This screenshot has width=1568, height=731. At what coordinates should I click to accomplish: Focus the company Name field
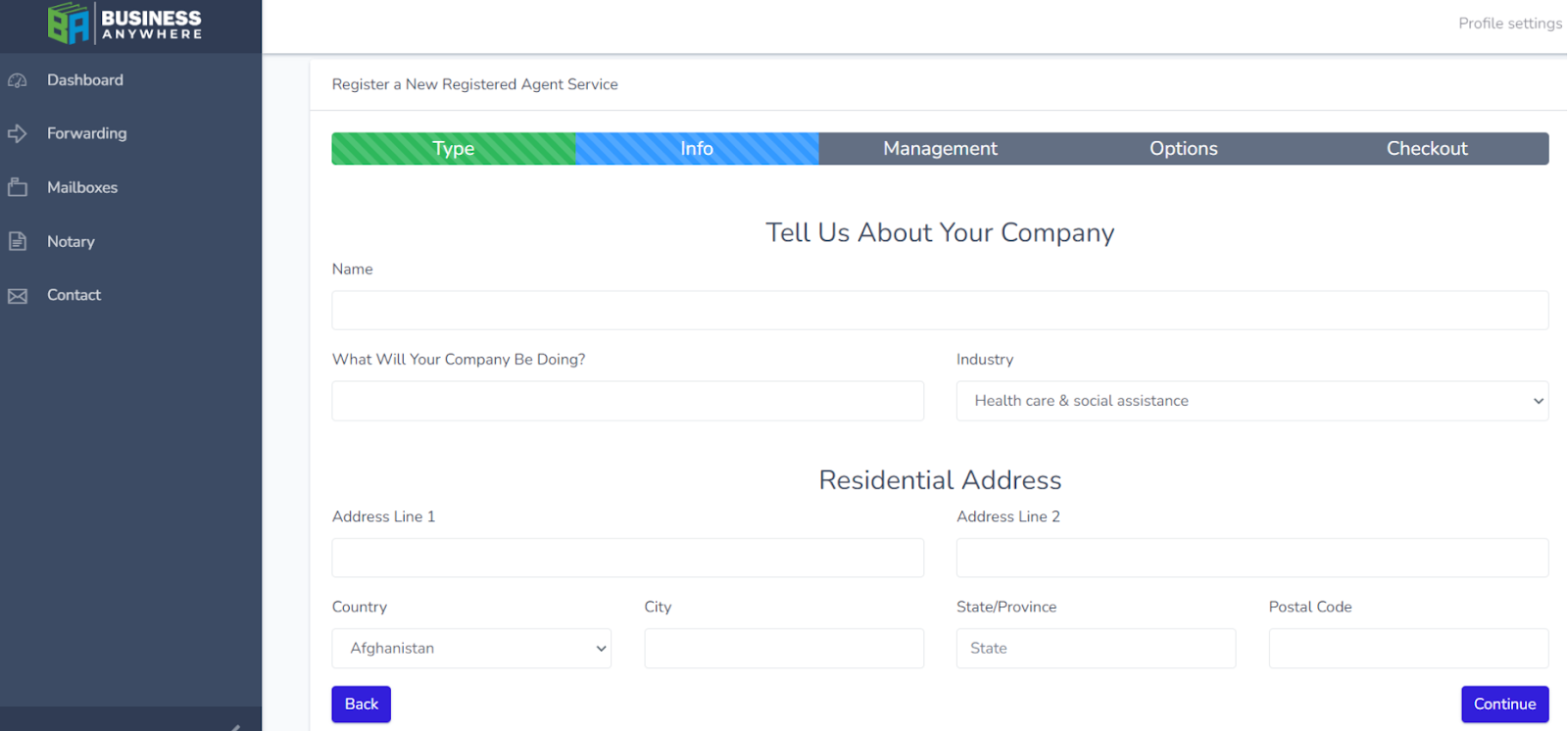click(x=940, y=311)
